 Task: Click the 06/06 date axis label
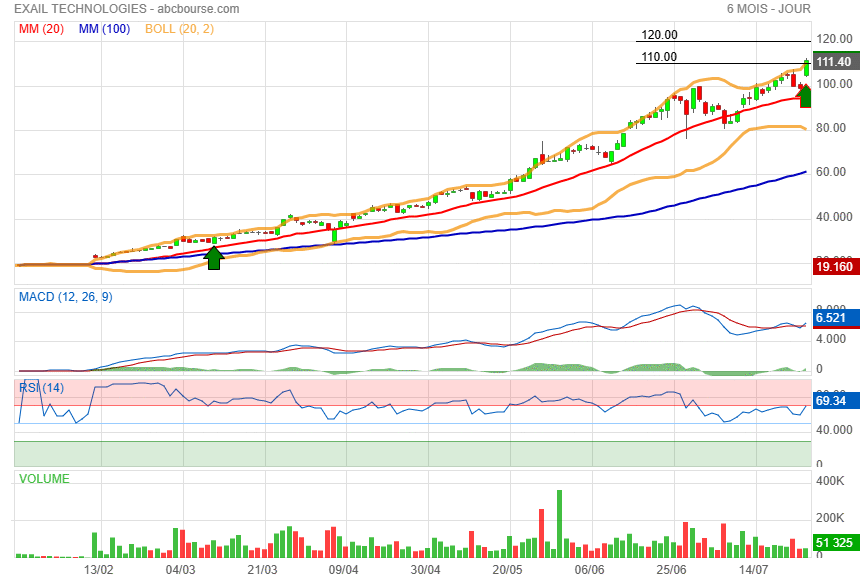click(590, 569)
